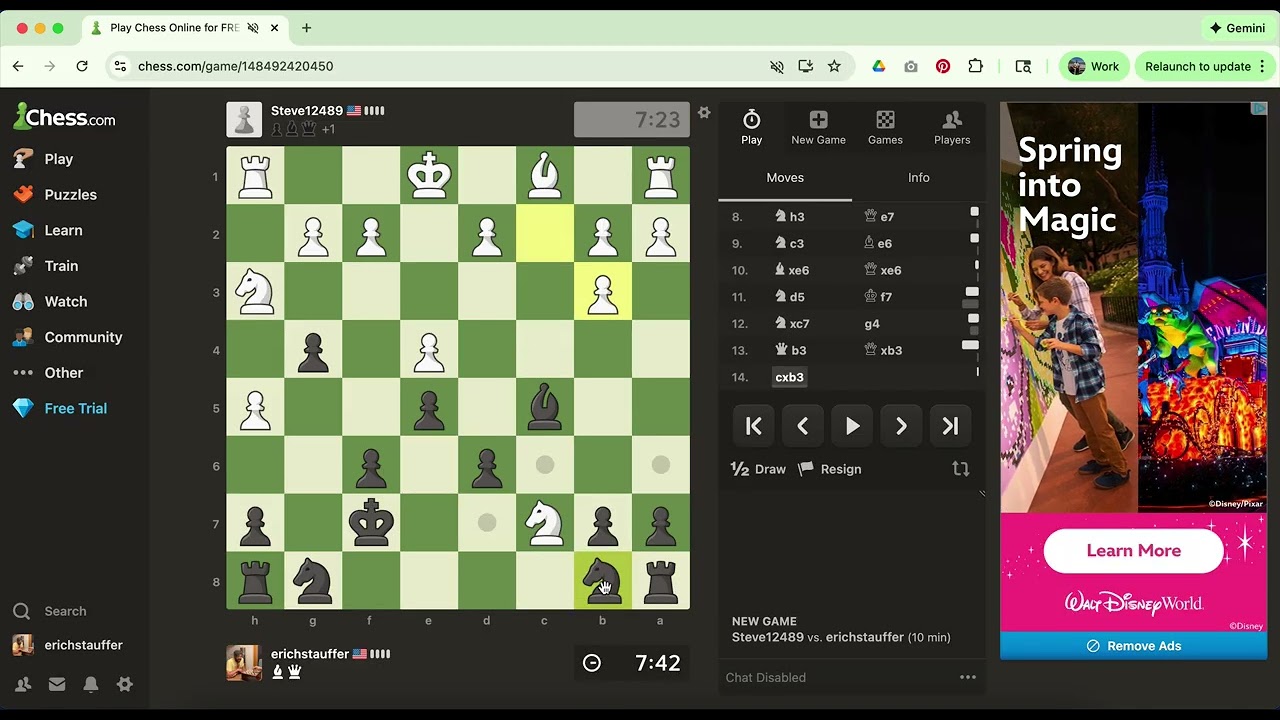Bookmark this page with the star icon

point(834,66)
